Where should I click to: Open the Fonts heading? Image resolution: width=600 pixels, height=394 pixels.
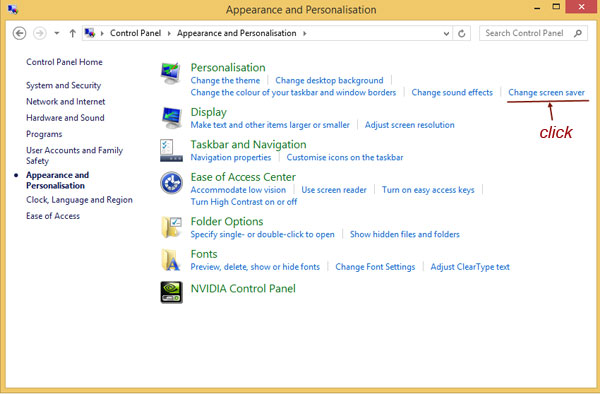pos(204,254)
